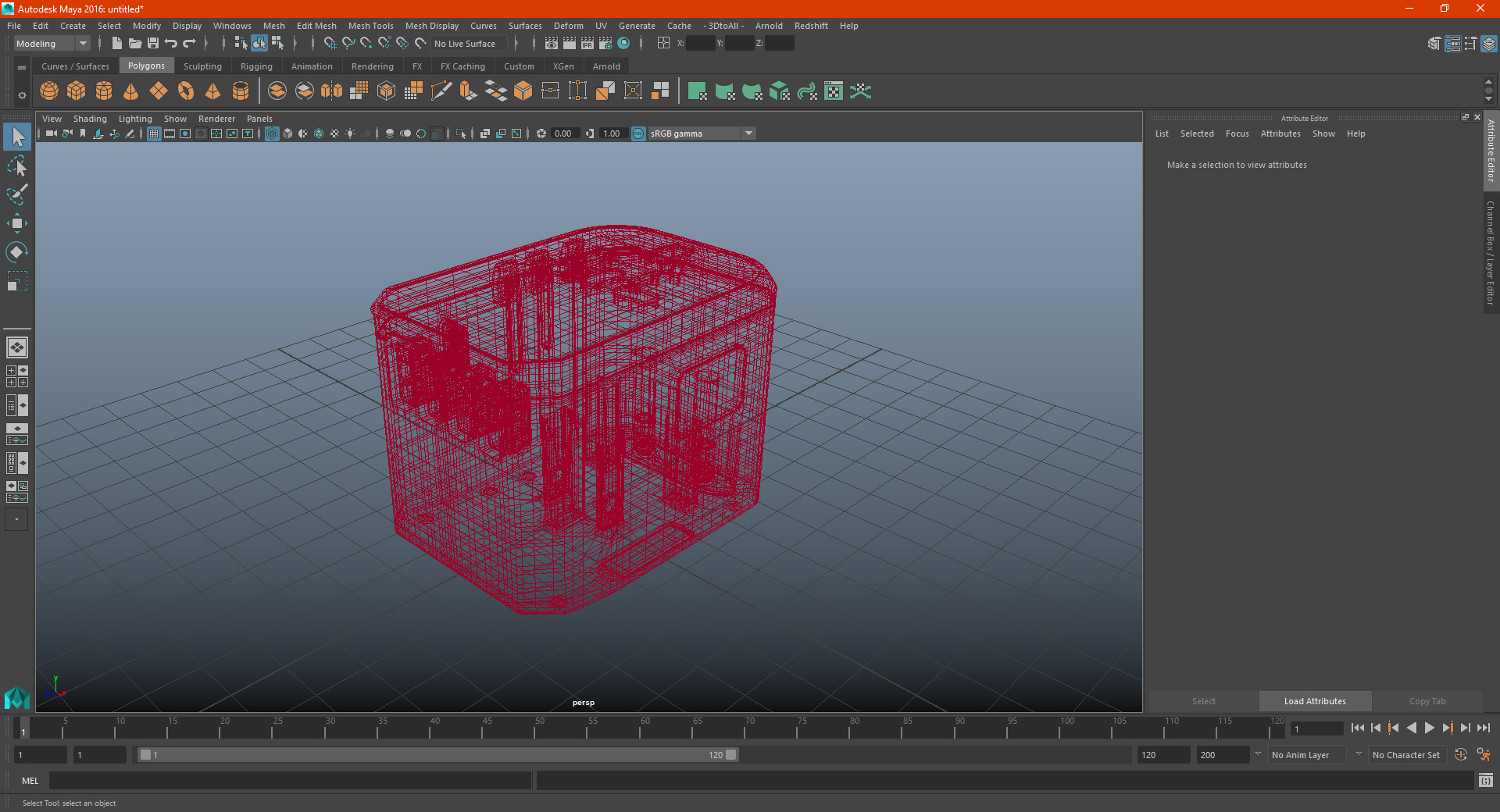Toggle smooth shade all in viewport
Image resolution: width=1500 pixels, height=812 pixels.
(287, 134)
